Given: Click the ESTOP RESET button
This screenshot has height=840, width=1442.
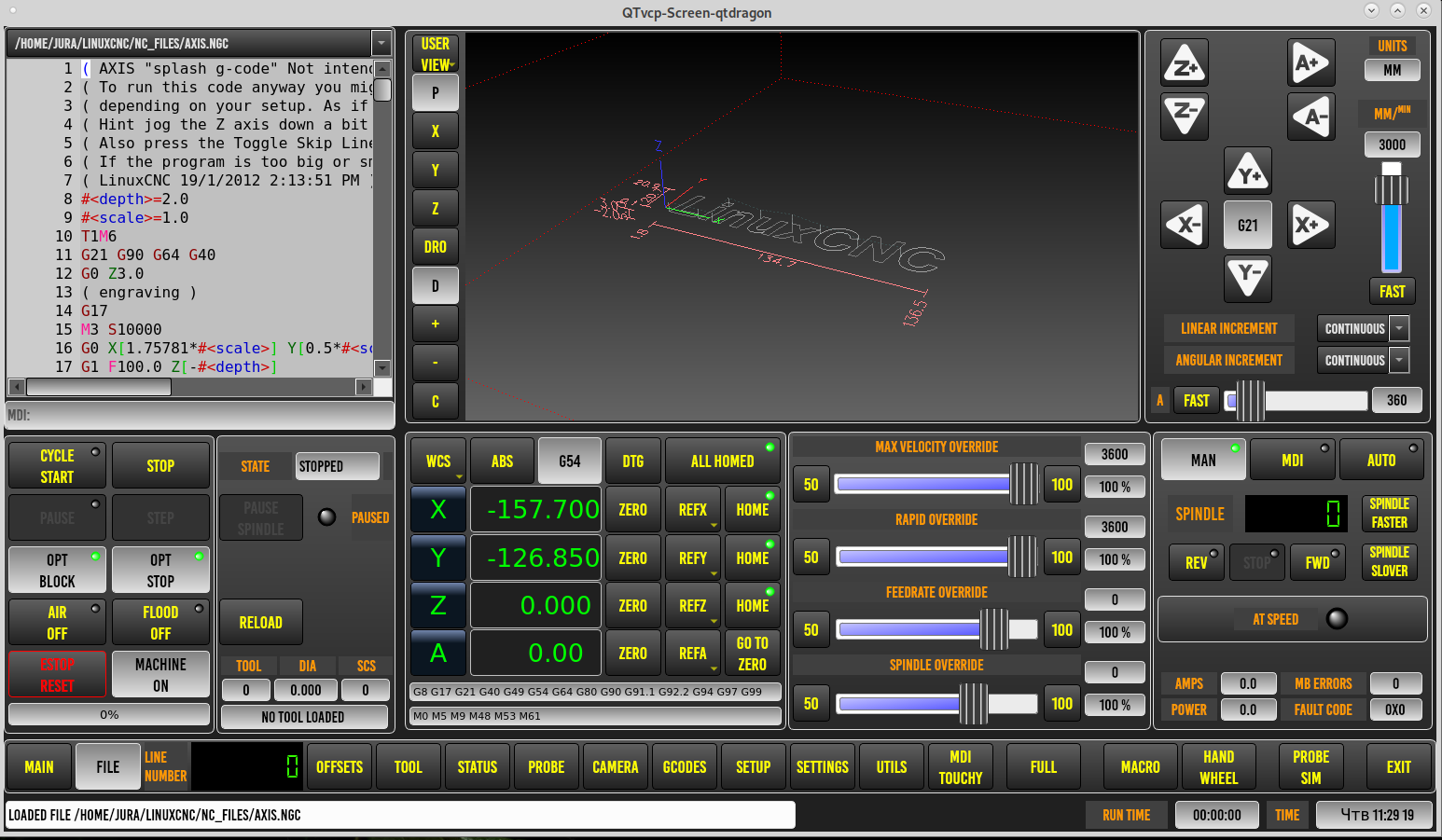Looking at the screenshot, I should [x=57, y=675].
